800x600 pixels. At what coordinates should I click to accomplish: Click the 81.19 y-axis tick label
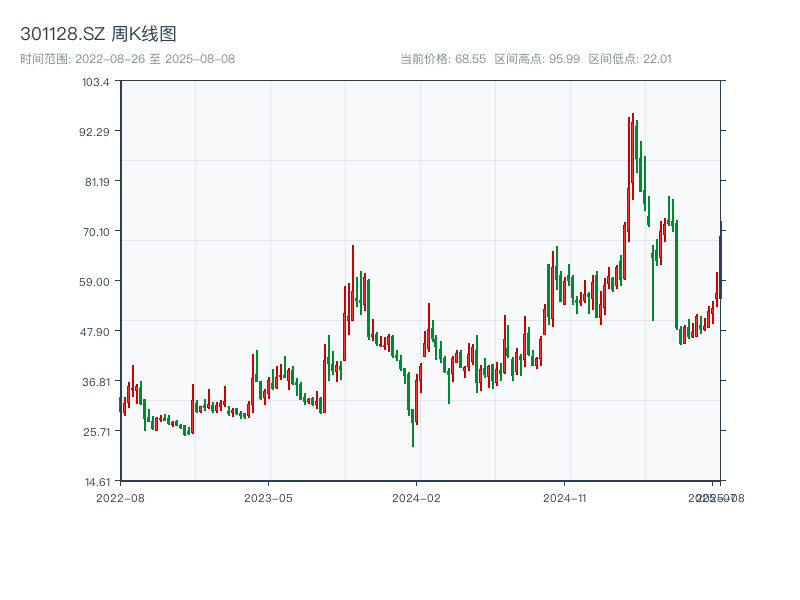coord(96,181)
